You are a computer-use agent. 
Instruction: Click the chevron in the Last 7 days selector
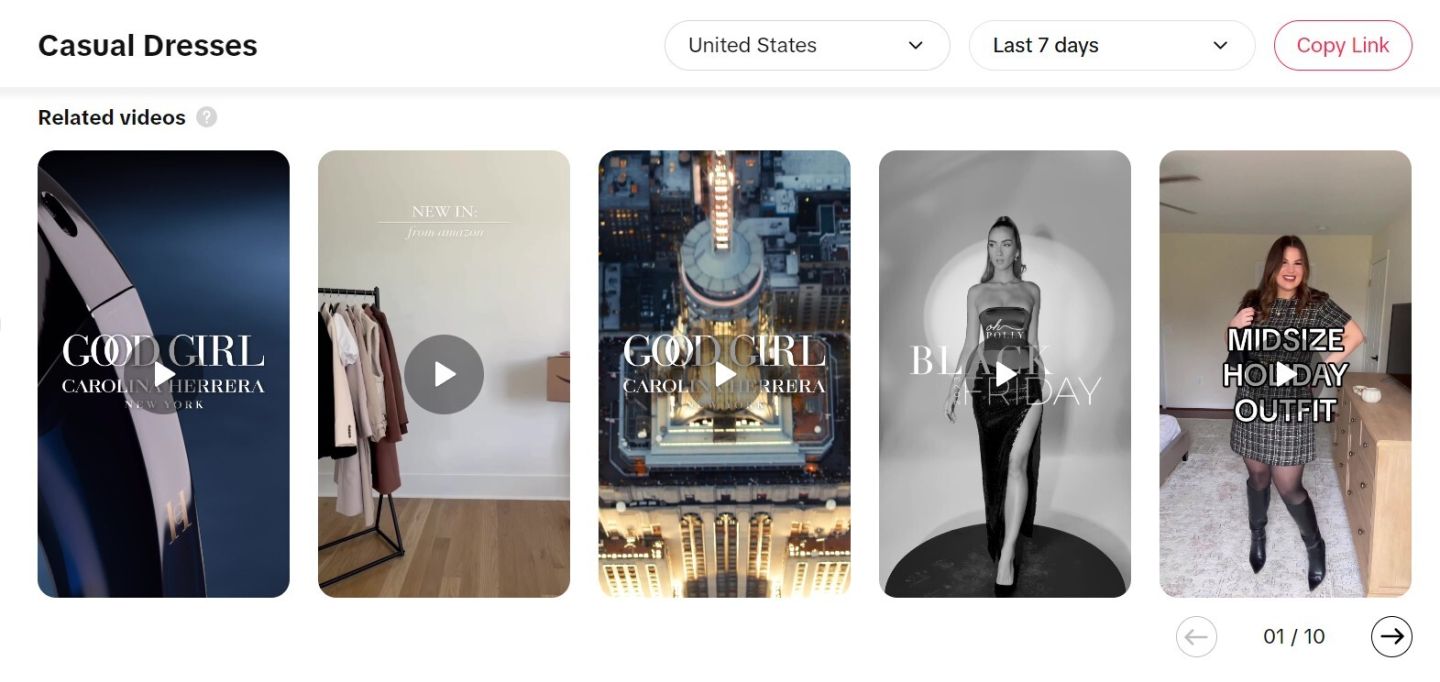[x=1220, y=46]
